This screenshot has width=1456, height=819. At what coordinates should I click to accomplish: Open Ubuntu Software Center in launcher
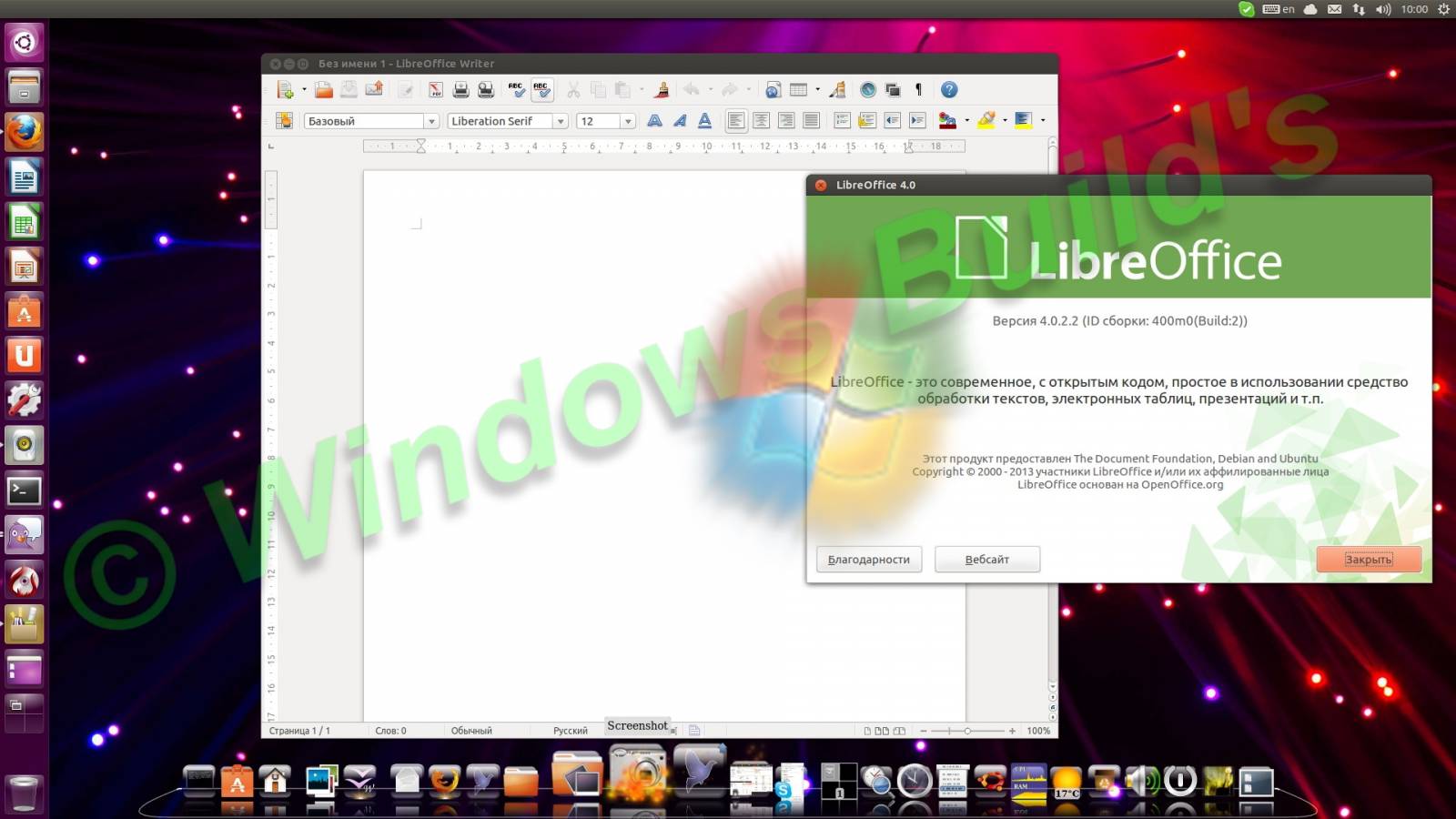point(25,312)
